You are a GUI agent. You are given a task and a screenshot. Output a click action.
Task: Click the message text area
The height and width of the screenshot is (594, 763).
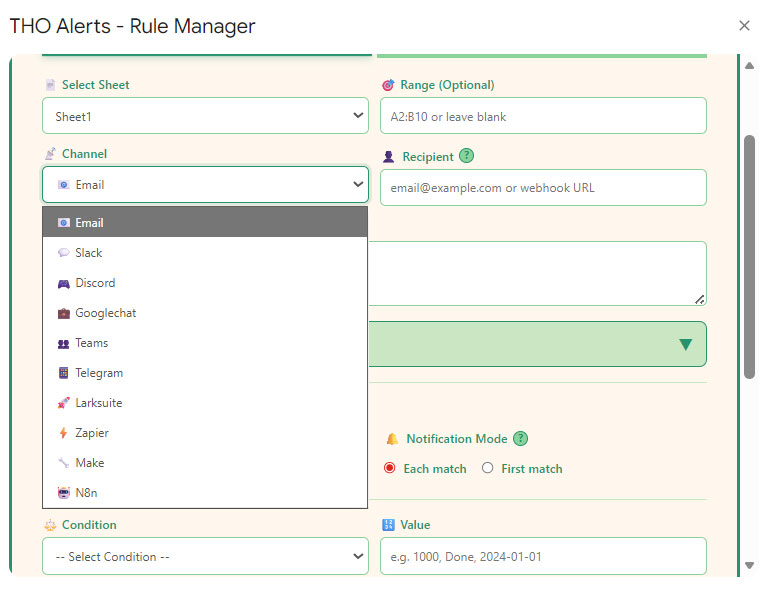[537, 273]
